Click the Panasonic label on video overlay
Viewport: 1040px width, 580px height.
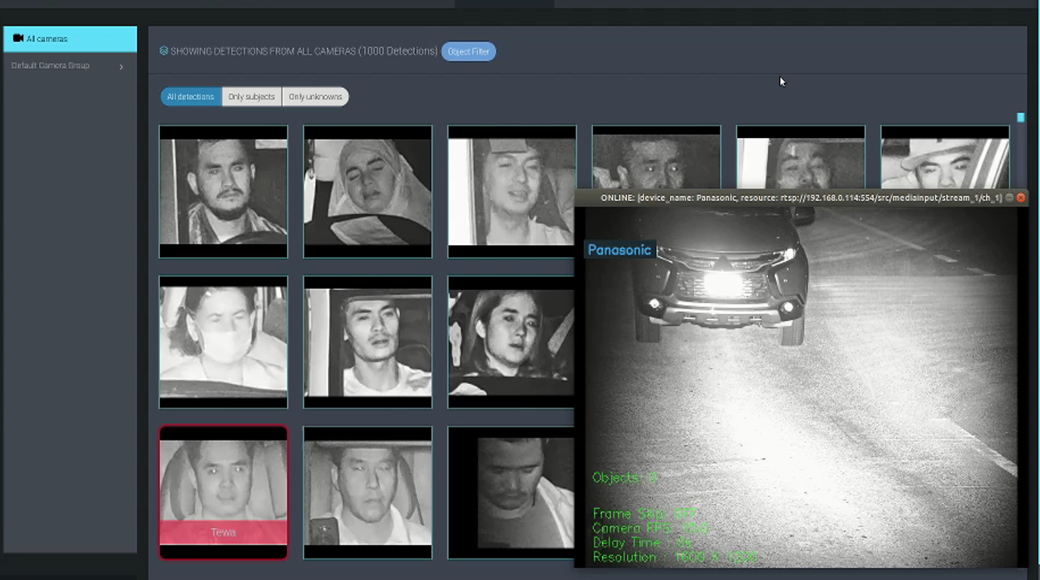[x=619, y=250]
